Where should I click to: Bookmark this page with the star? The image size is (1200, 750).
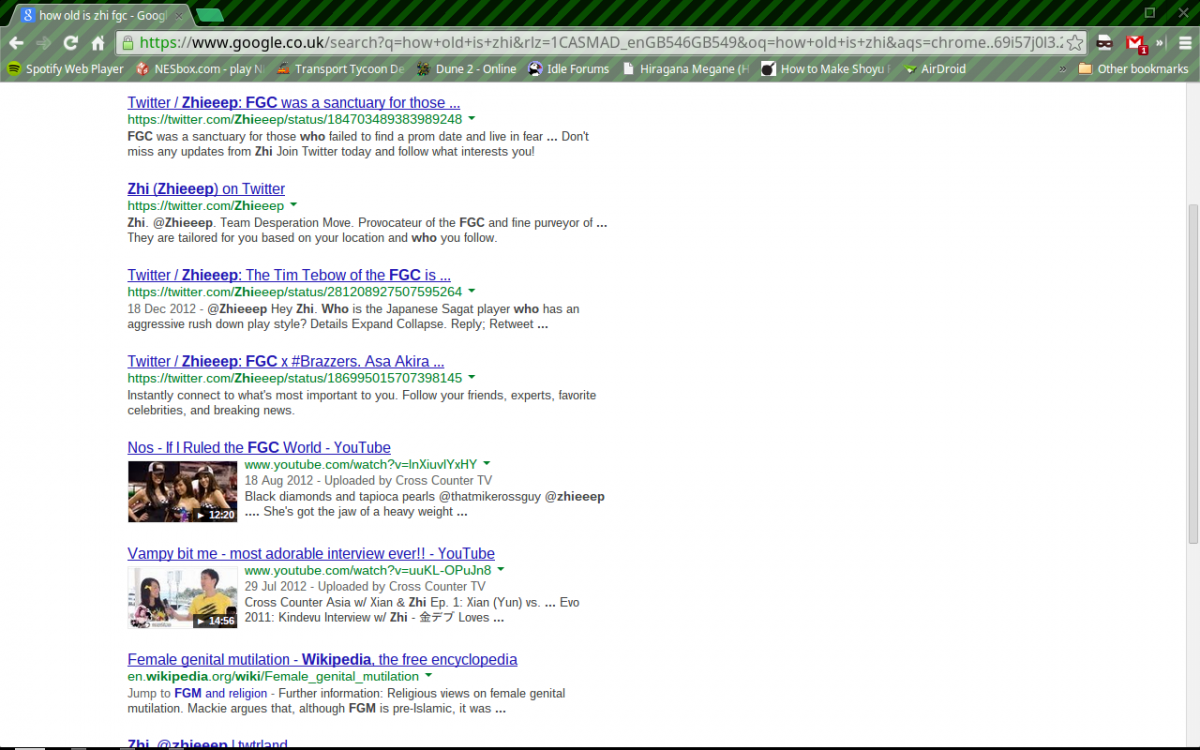1074,43
